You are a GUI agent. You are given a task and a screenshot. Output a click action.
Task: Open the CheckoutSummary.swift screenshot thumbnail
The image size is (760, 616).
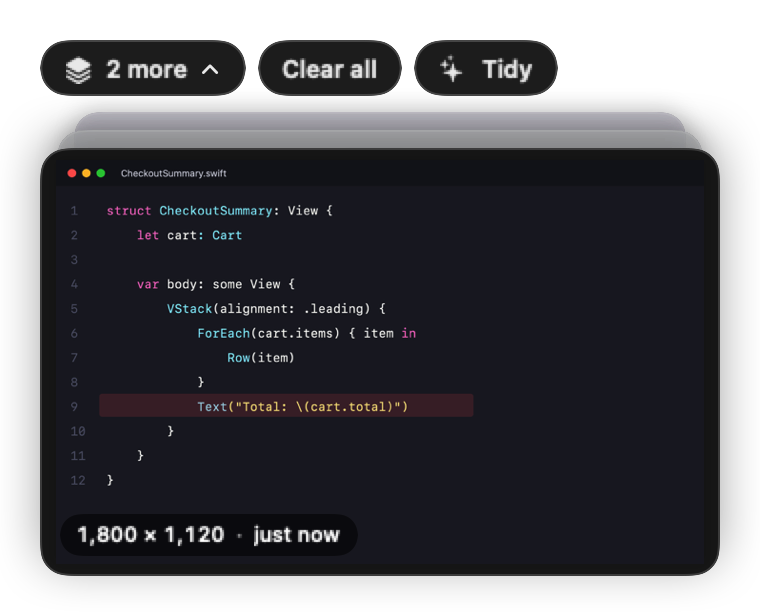pyautogui.click(x=380, y=362)
